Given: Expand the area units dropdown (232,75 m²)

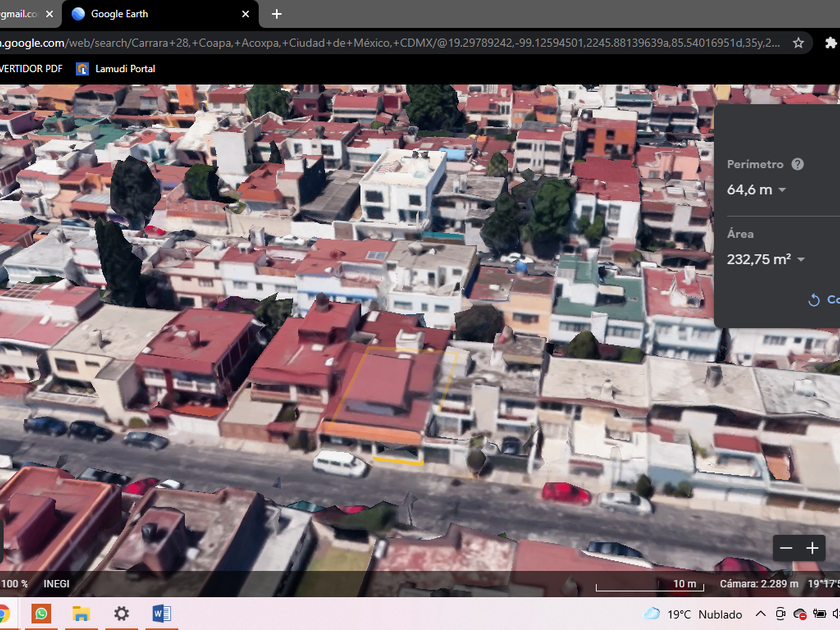Looking at the screenshot, I should pos(801,260).
